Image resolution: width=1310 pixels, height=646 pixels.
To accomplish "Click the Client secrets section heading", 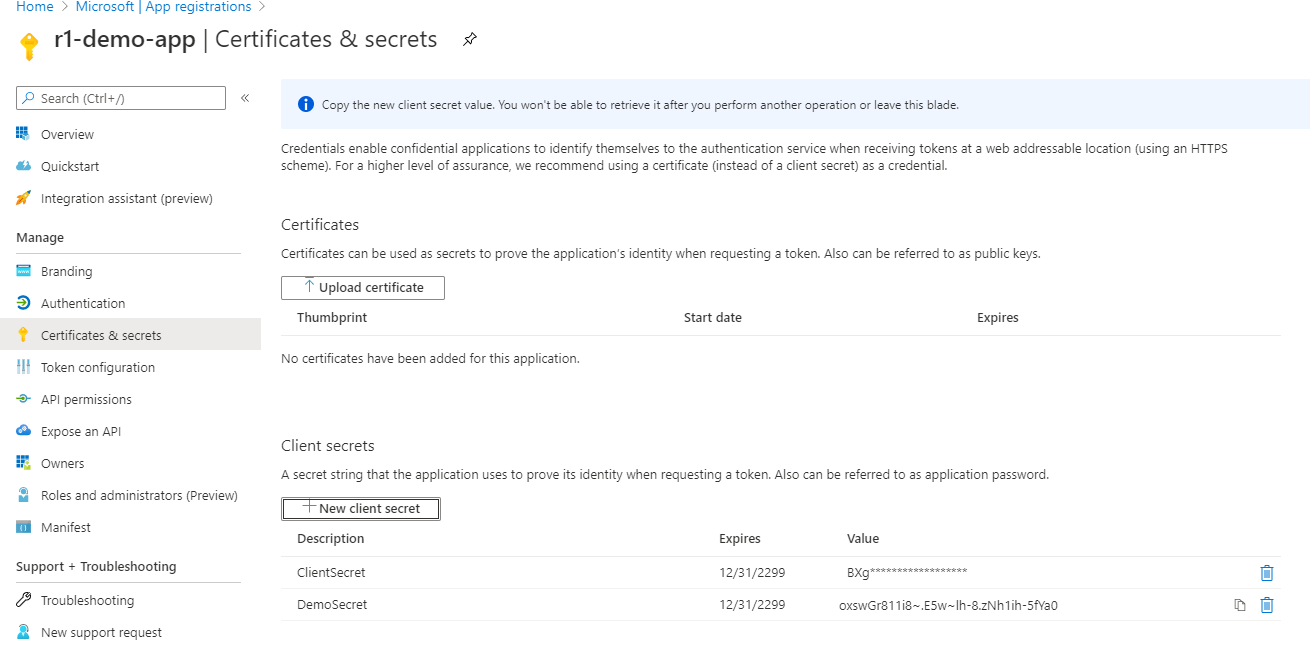I will click(328, 445).
